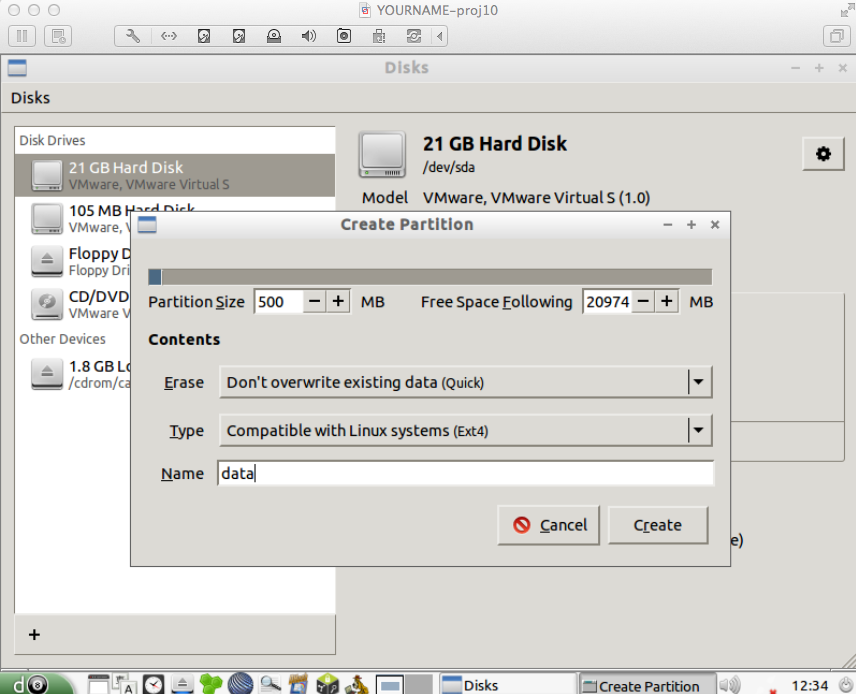Open Create Partition window menu icon
This screenshot has width=856, height=694.
[147, 224]
